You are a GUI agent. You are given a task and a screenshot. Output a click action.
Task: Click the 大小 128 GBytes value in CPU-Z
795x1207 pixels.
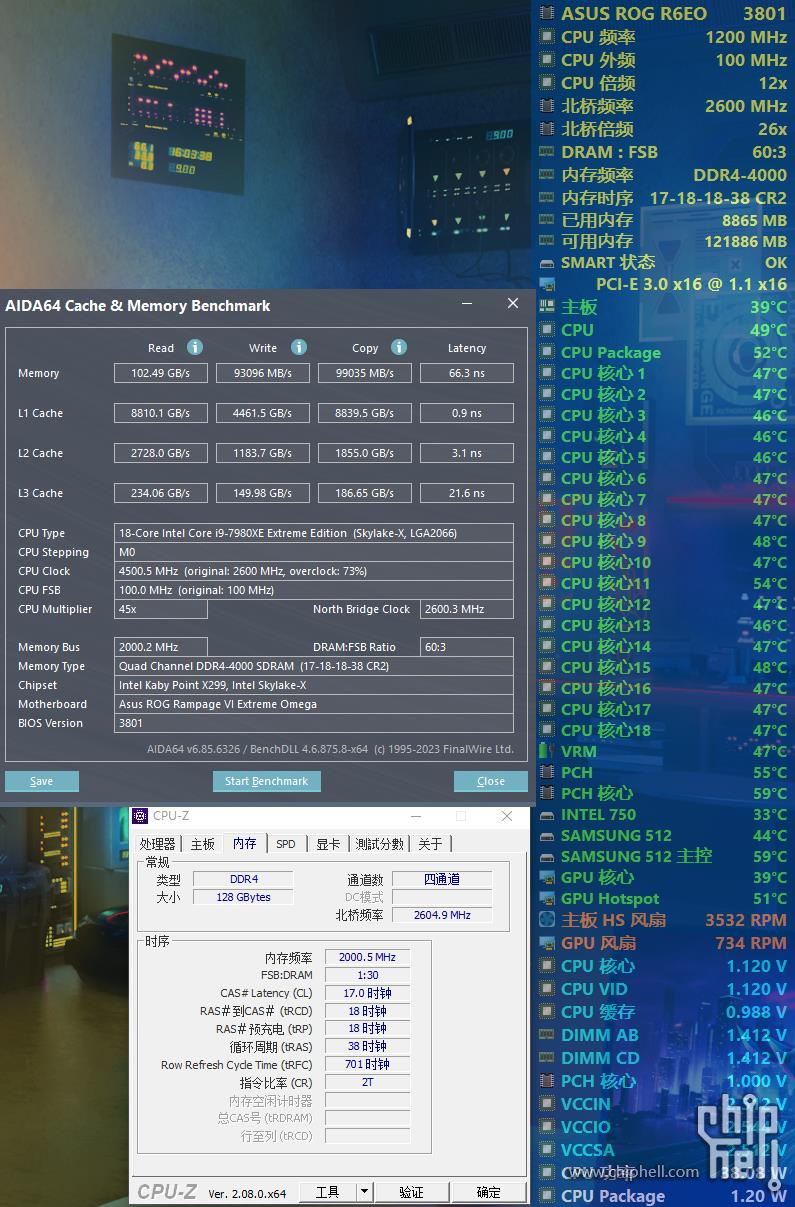(243, 897)
